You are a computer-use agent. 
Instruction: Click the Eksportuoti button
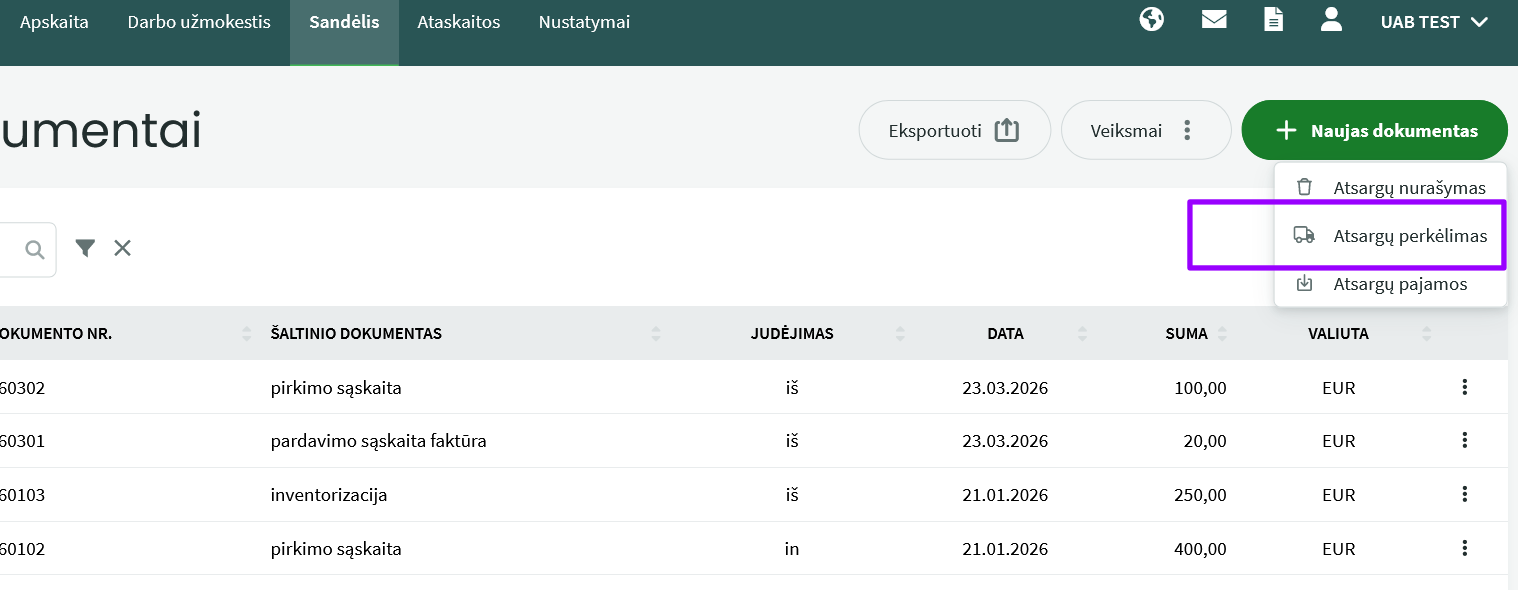(x=954, y=130)
